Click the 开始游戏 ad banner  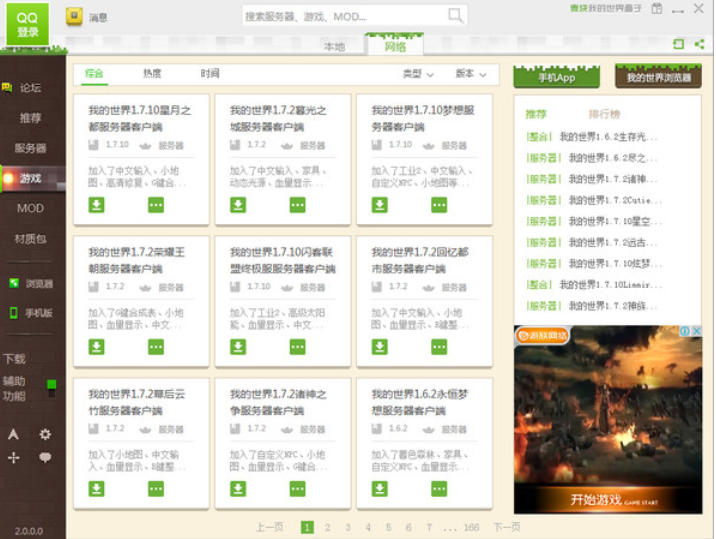tap(608, 419)
